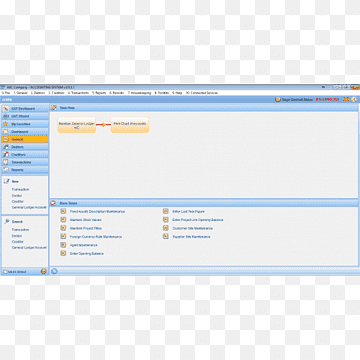Screen dimensions: 360x360
Task: Open the 5. Reports menu
Action: pos(99,93)
